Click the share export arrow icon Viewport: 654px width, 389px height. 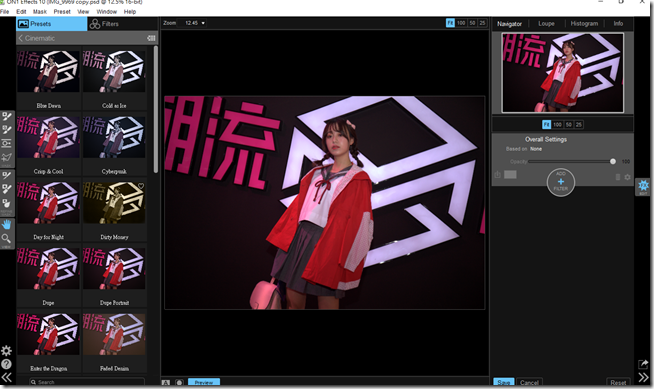[643, 364]
